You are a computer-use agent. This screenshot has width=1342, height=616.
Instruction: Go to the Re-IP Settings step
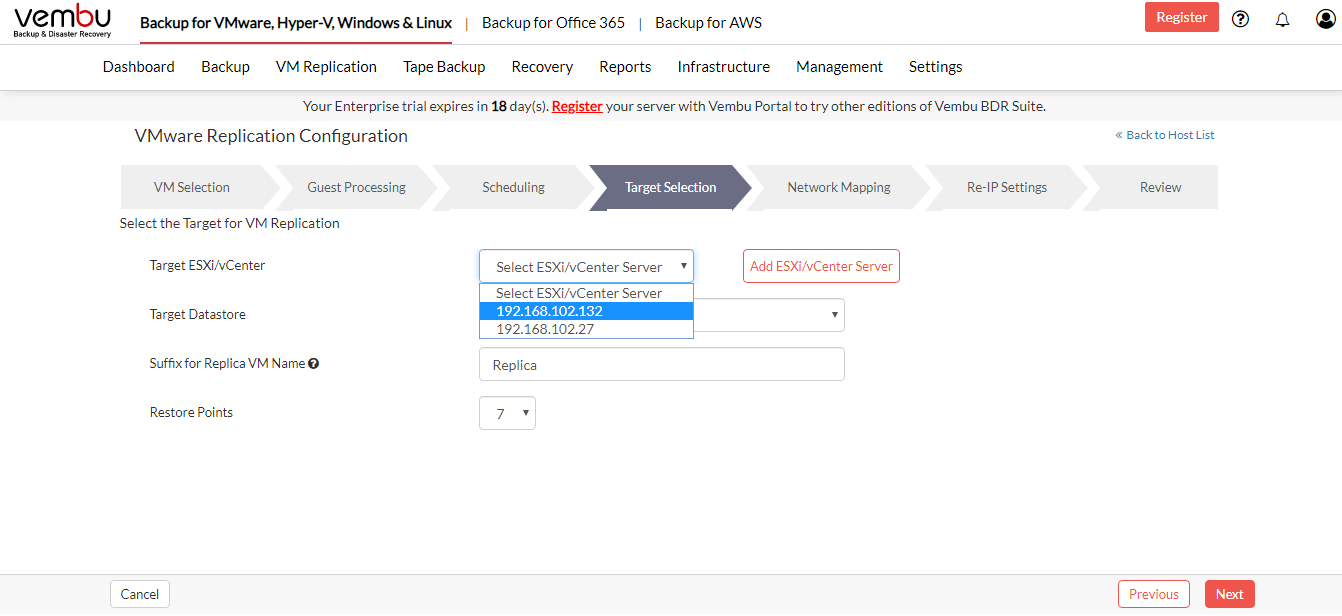click(1006, 187)
